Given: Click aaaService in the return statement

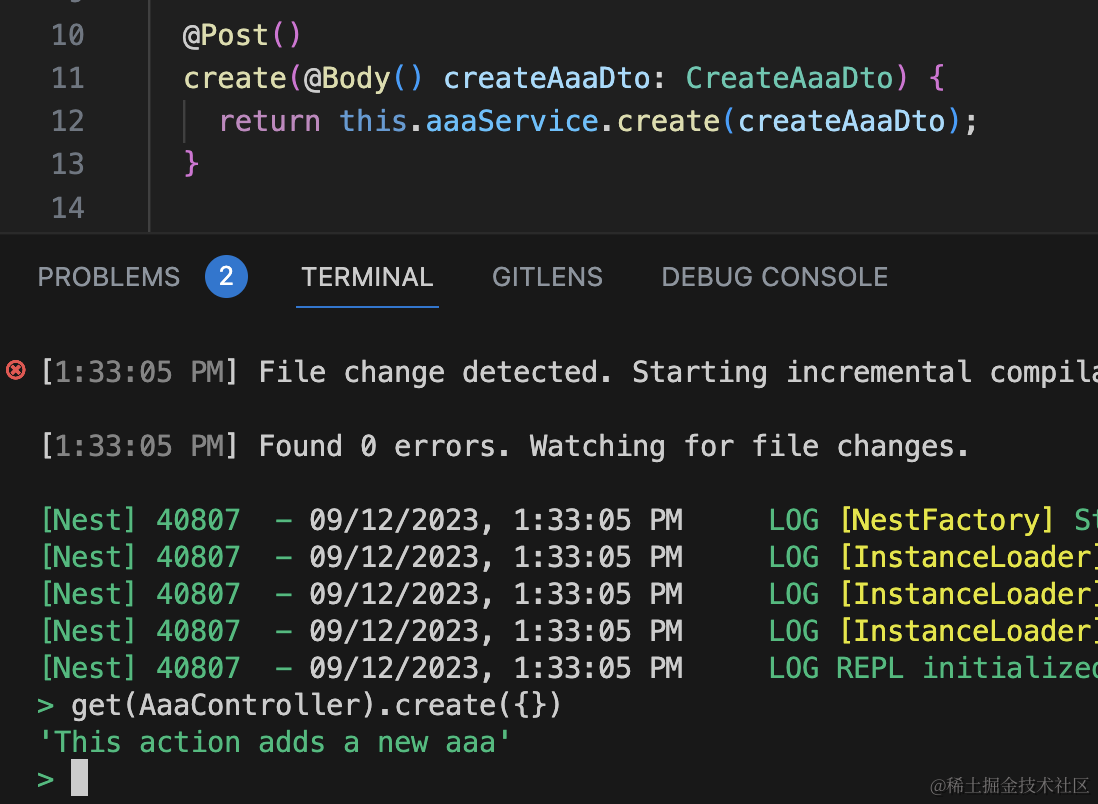Looking at the screenshot, I should coord(512,121).
